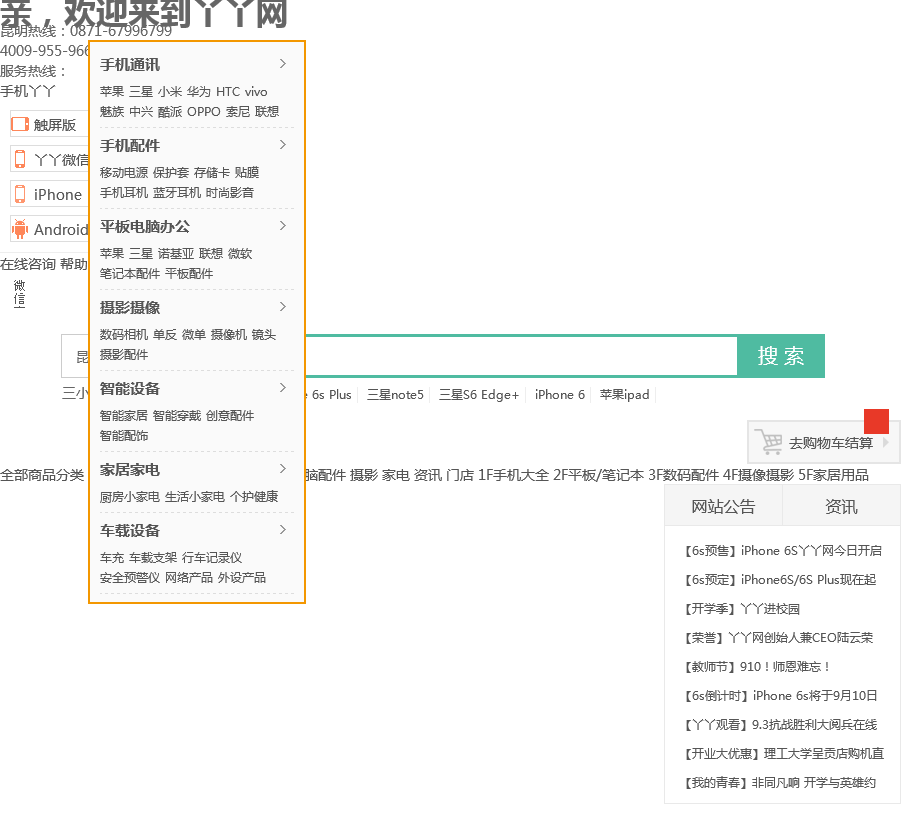
Task: Click the iPhone app phone icon
Action: (20, 194)
